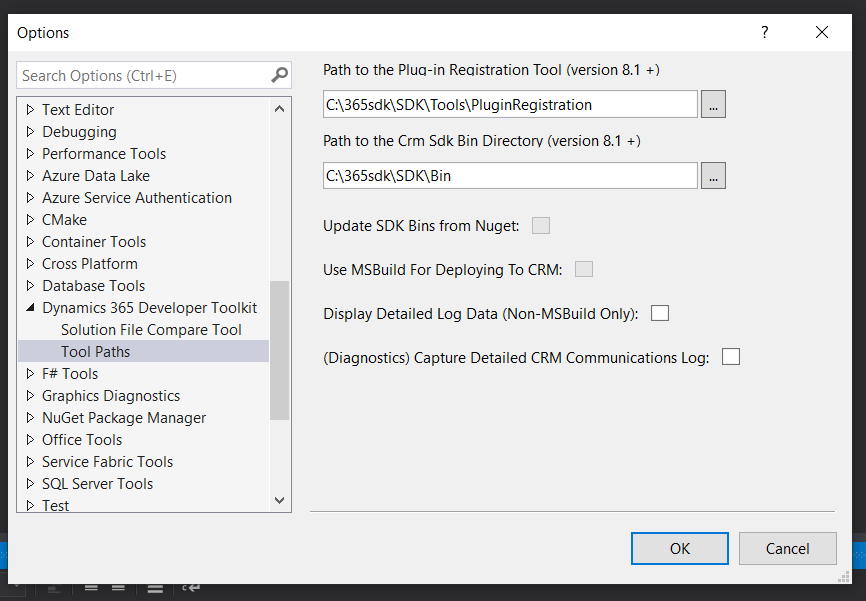
Task: Collapse Dynamics 365 Developer Toolkit node
Action: [x=30, y=307]
